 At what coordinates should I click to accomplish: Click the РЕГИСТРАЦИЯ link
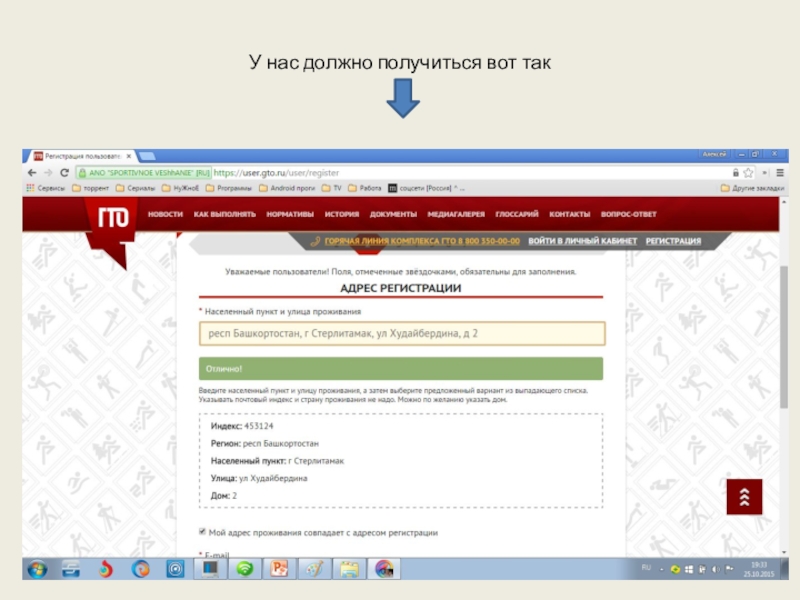click(x=673, y=241)
